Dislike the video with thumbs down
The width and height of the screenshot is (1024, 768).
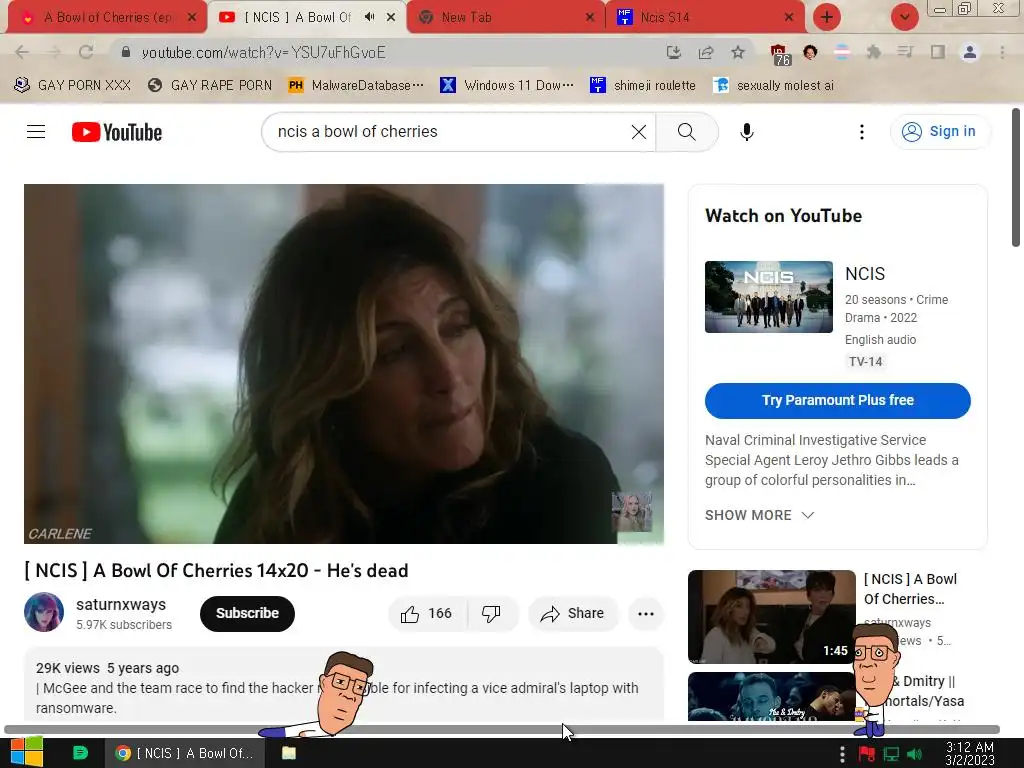(491, 614)
